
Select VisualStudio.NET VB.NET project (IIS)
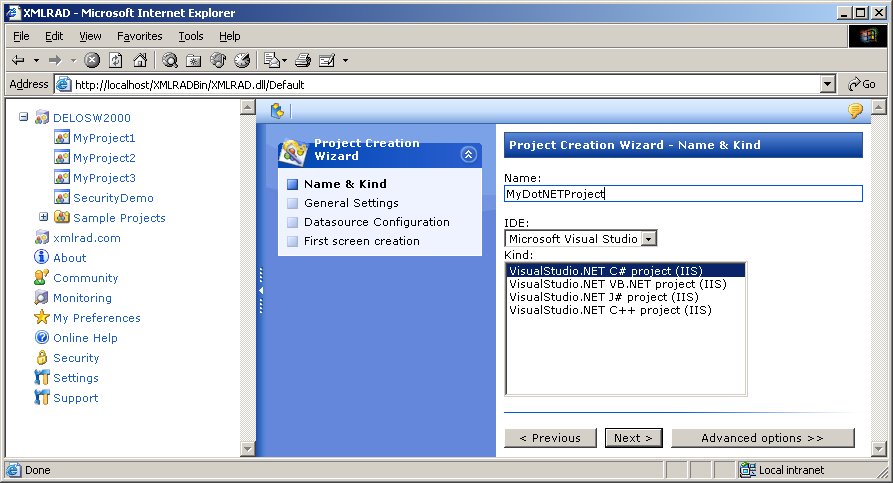coord(617,284)
